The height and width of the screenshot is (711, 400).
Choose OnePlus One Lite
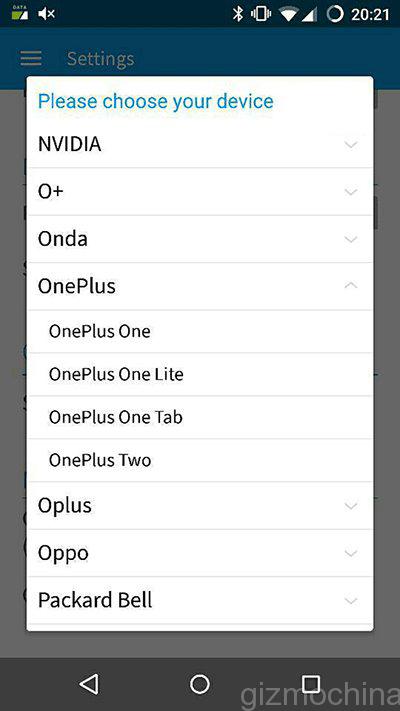click(200, 375)
